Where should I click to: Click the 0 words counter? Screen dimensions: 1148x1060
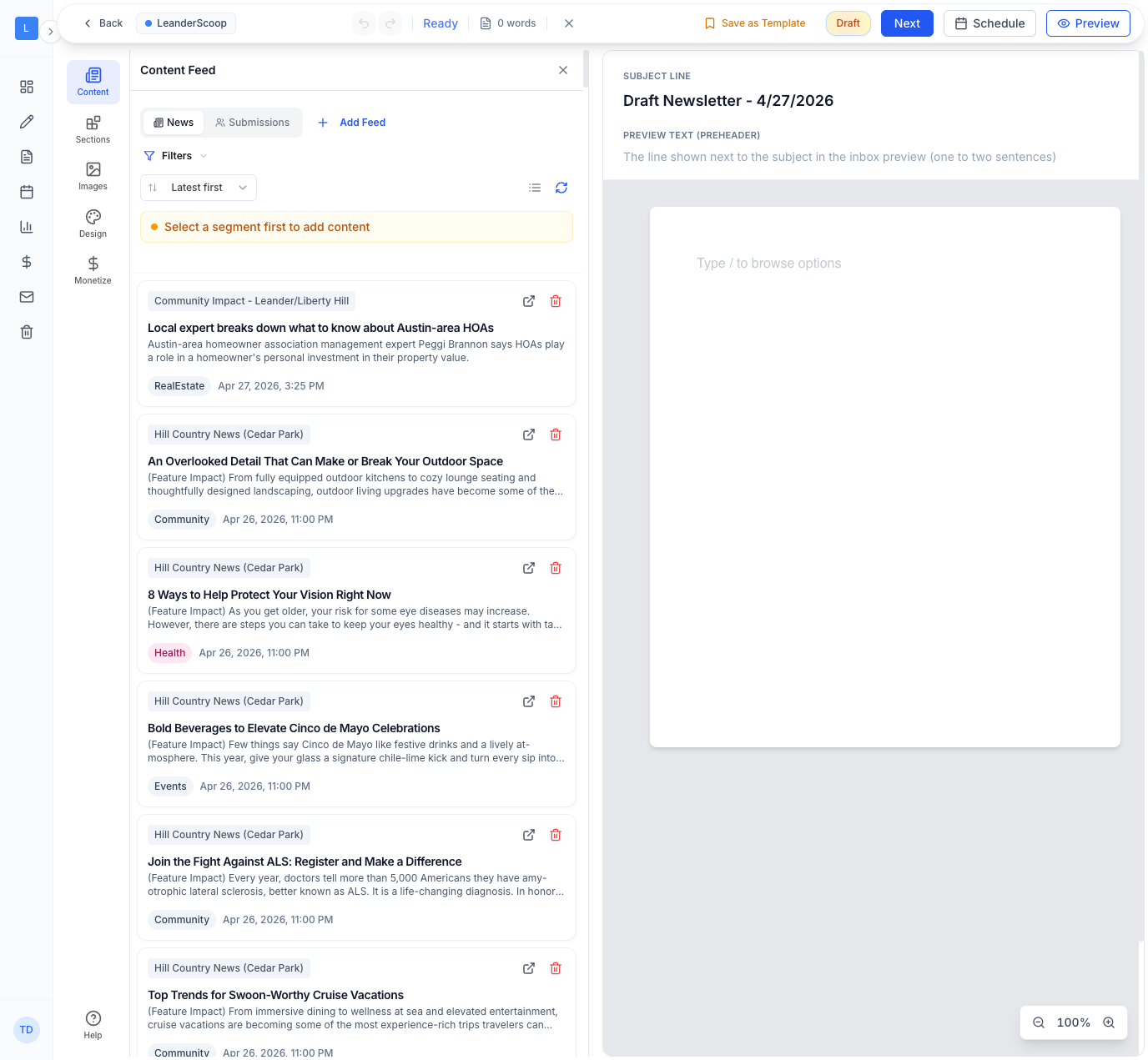(508, 23)
